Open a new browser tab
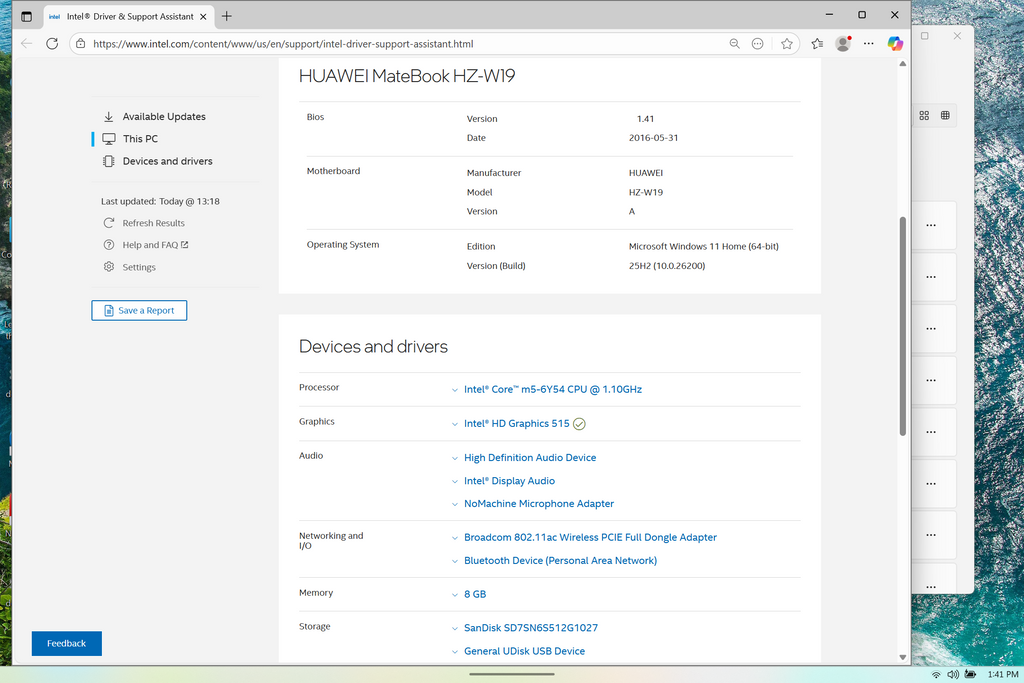The height and width of the screenshot is (683, 1024). [227, 16]
